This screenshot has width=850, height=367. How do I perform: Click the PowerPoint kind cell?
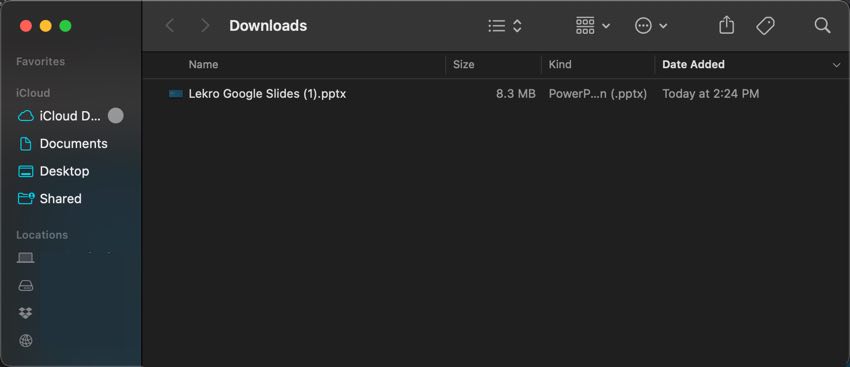[x=598, y=94]
